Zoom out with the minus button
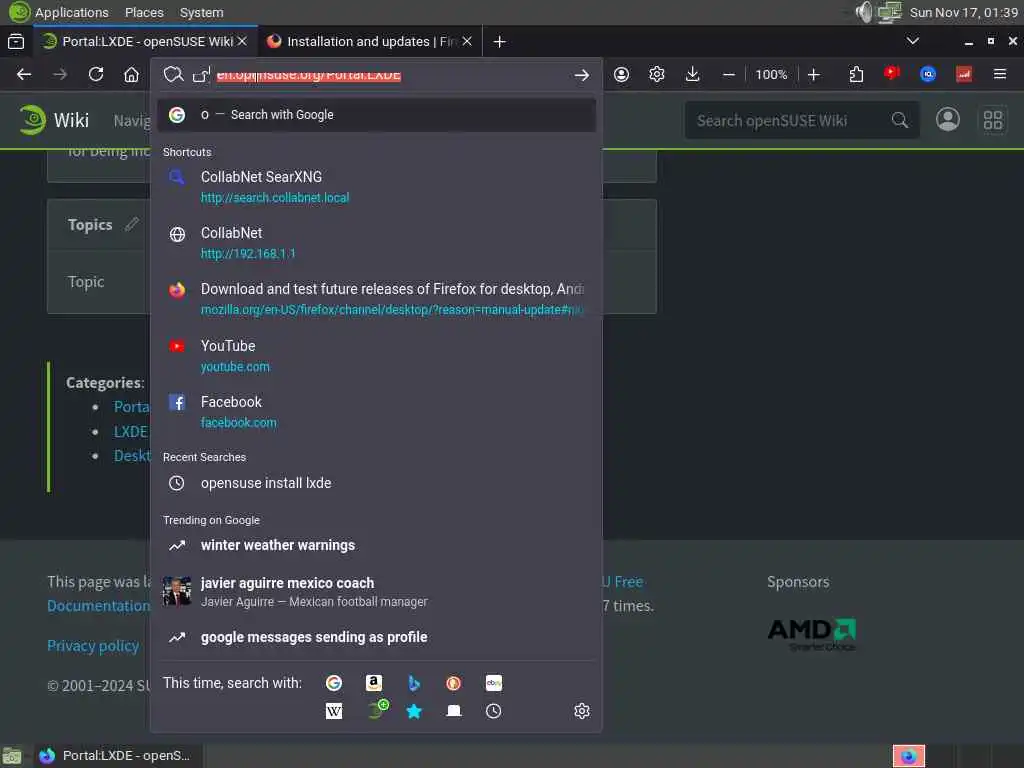 click(x=729, y=74)
